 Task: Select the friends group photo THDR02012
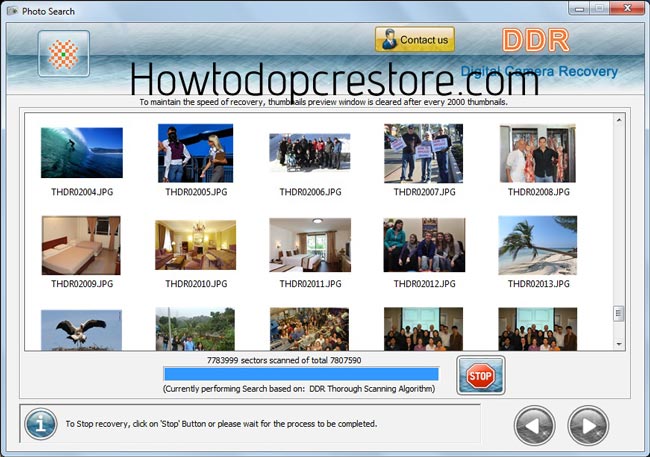[424, 245]
